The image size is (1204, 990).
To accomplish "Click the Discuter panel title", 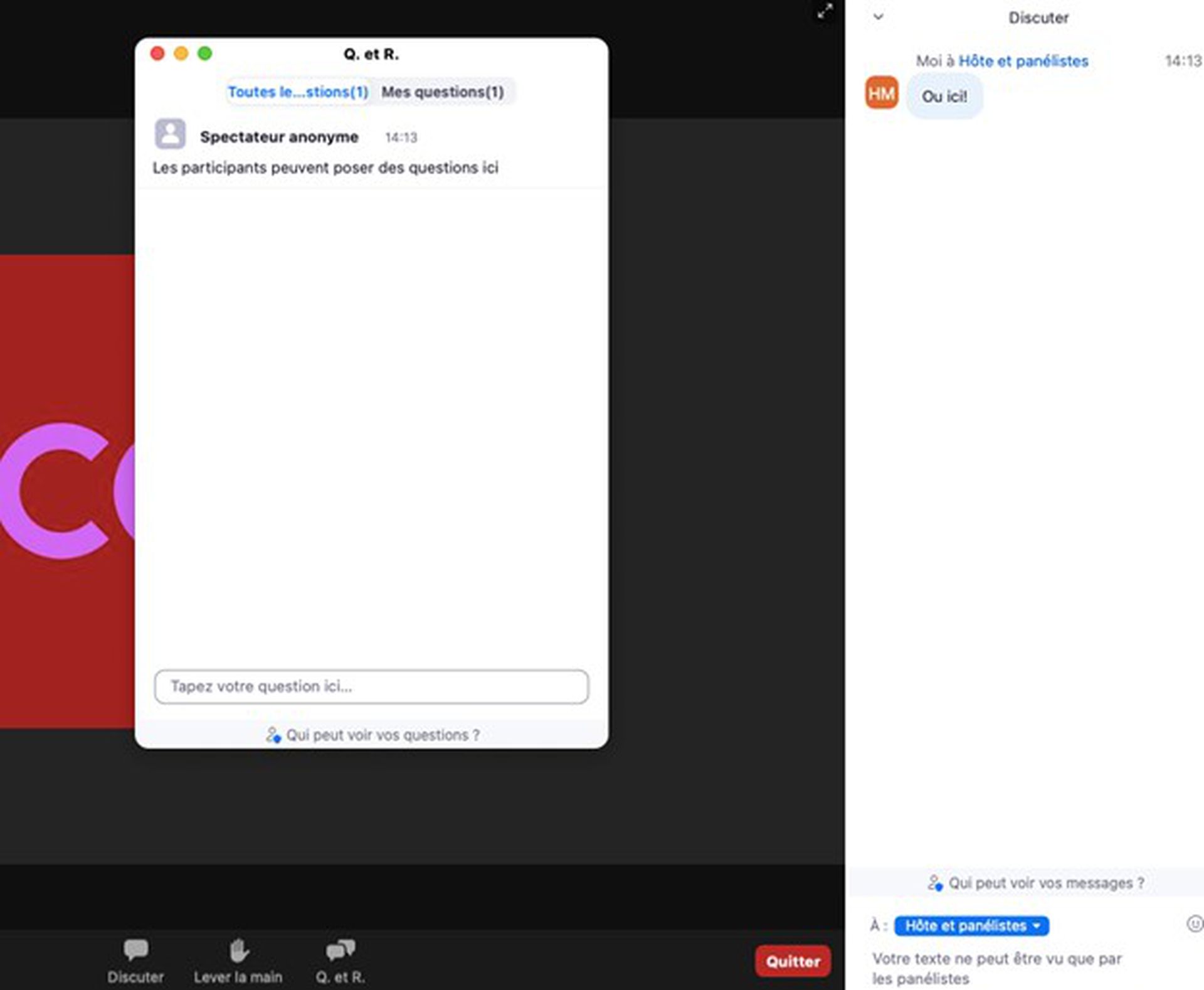I will (1038, 18).
